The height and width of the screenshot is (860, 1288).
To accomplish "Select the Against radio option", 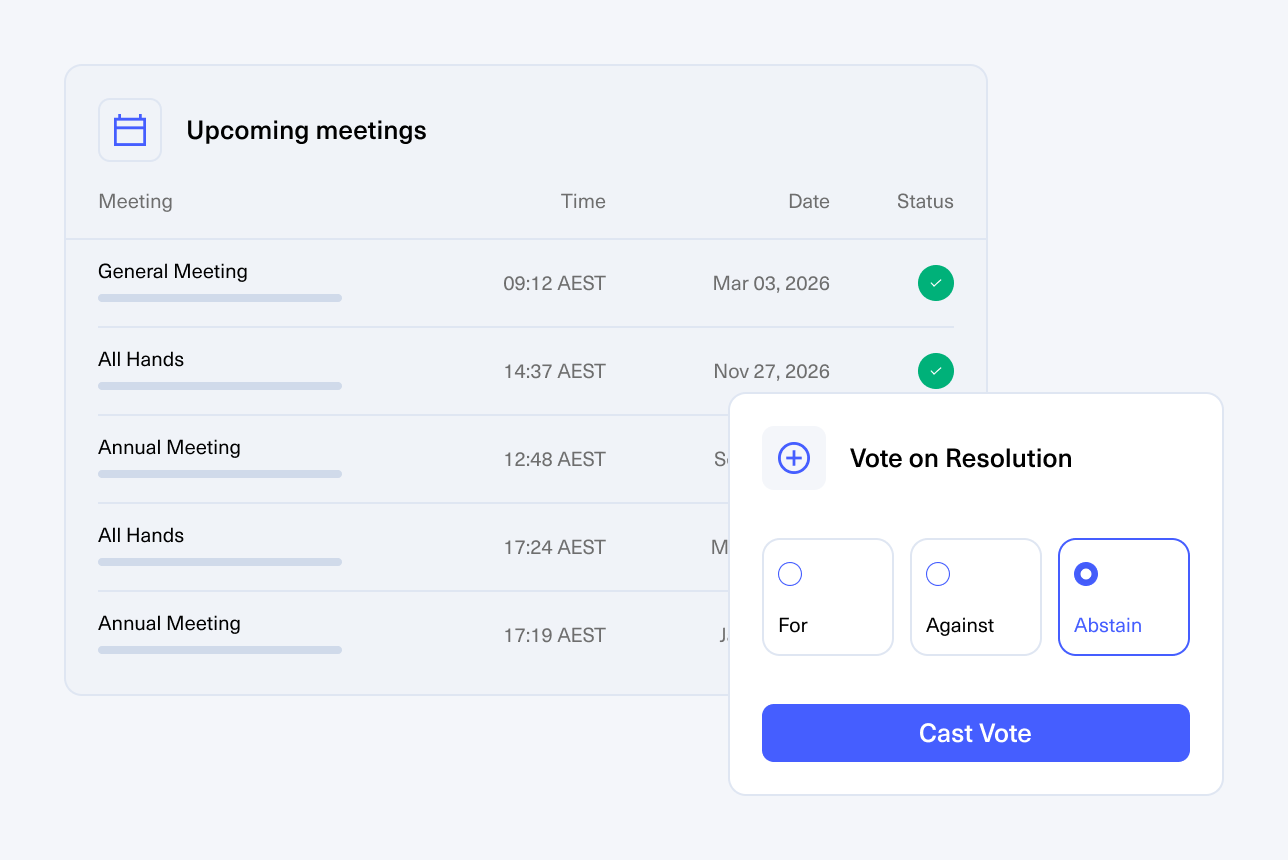I will tap(976, 597).
